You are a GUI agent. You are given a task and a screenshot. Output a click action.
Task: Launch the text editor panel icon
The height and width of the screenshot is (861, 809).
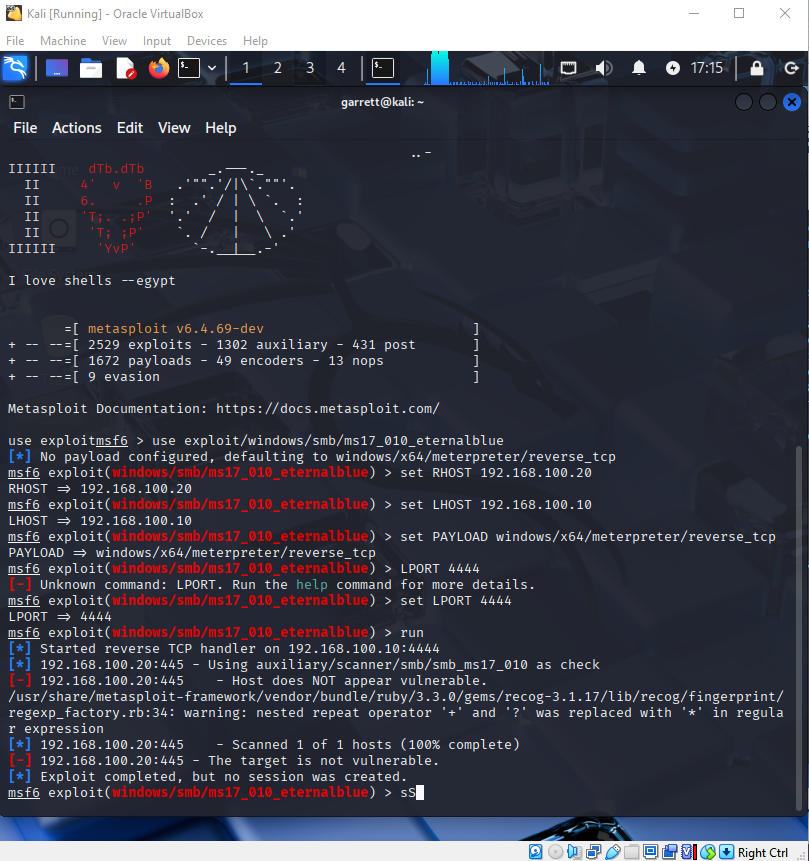[126, 68]
